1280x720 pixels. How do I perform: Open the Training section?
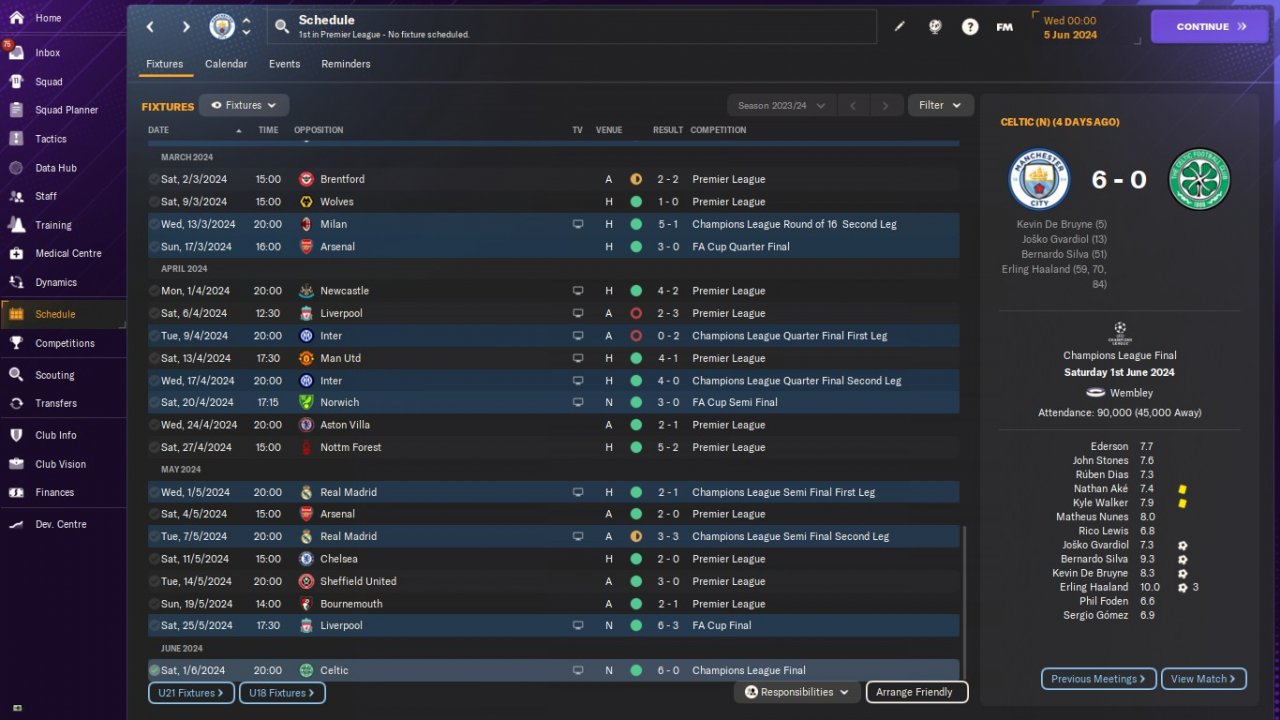click(53, 225)
